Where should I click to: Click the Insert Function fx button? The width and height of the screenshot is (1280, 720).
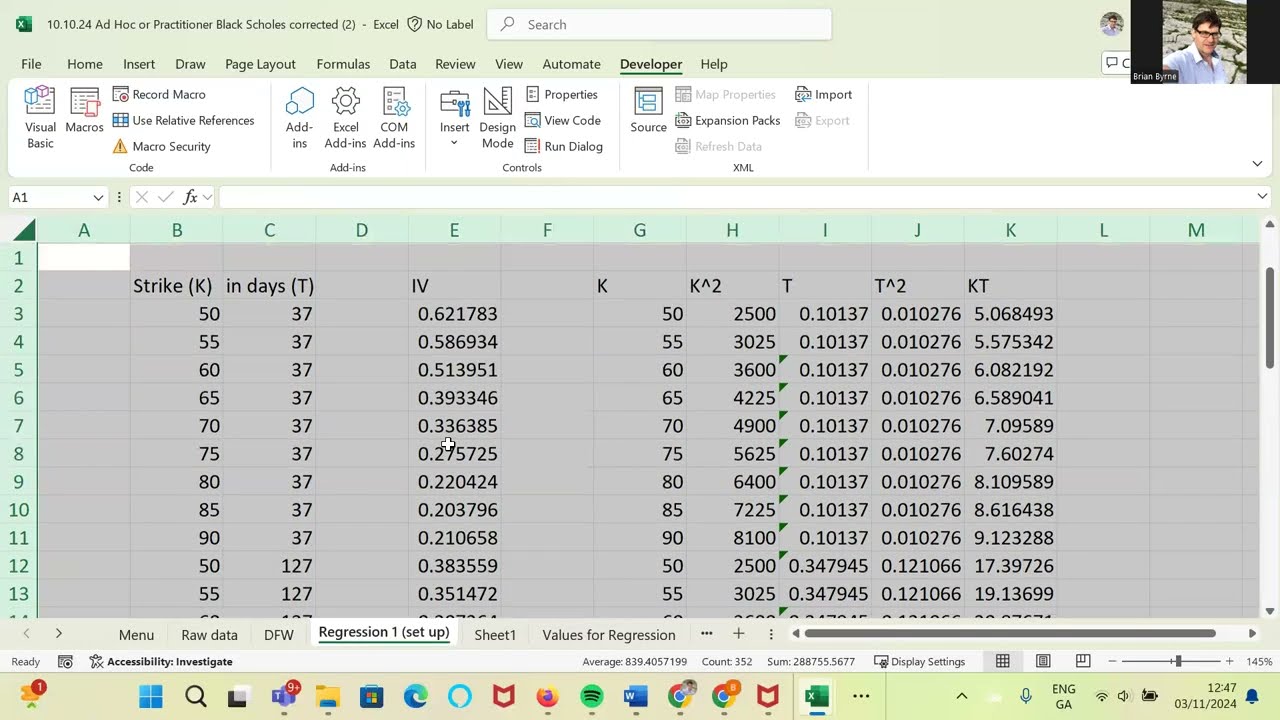pyautogui.click(x=190, y=197)
